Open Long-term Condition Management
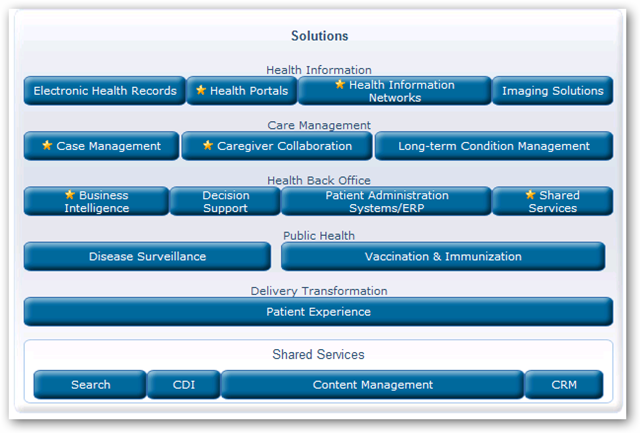This screenshot has width=640, height=433. (494, 146)
